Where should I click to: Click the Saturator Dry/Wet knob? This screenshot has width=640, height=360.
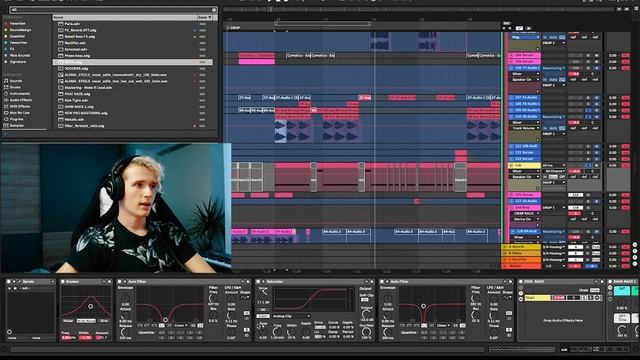366,332
